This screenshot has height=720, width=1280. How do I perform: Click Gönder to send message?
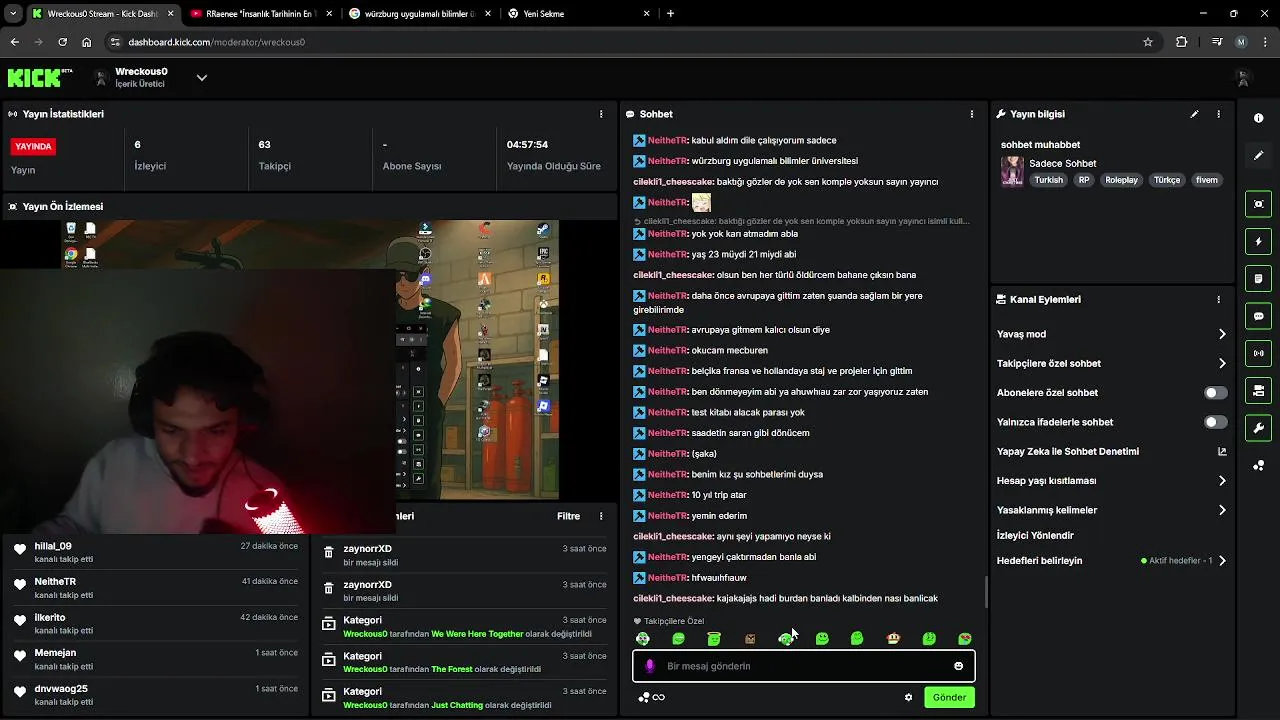point(949,697)
